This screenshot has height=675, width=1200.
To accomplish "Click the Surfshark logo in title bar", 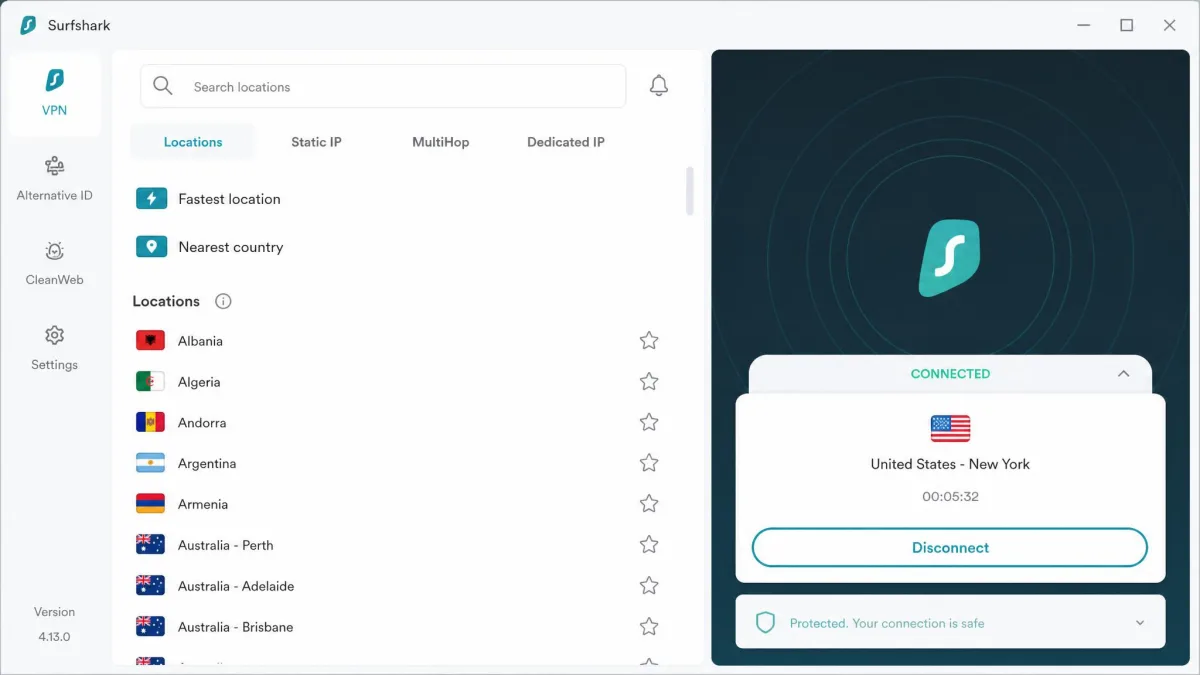I will (28, 25).
